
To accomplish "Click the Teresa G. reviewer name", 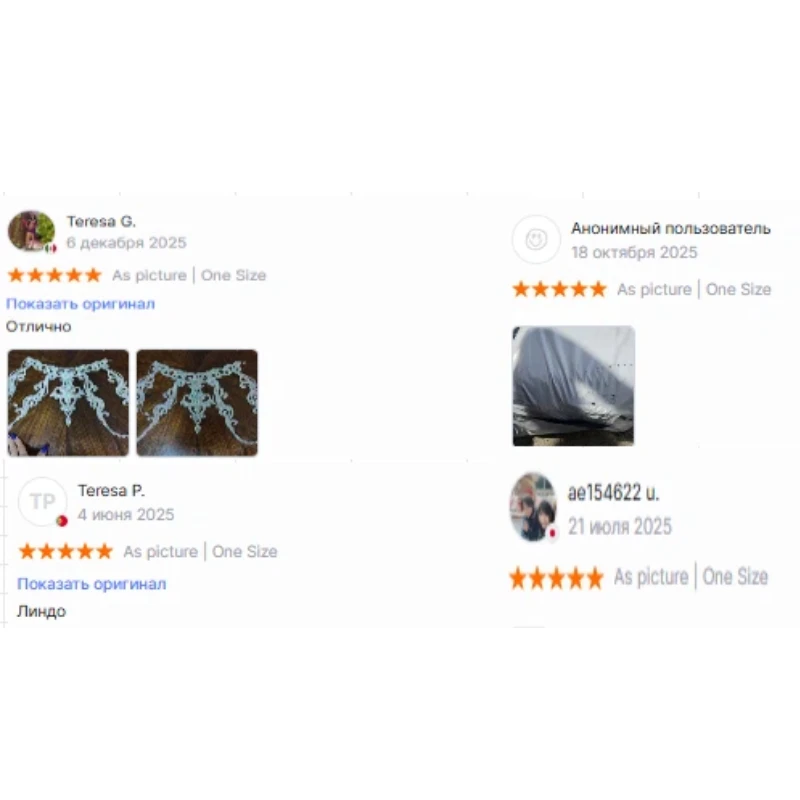I will coord(101,221).
